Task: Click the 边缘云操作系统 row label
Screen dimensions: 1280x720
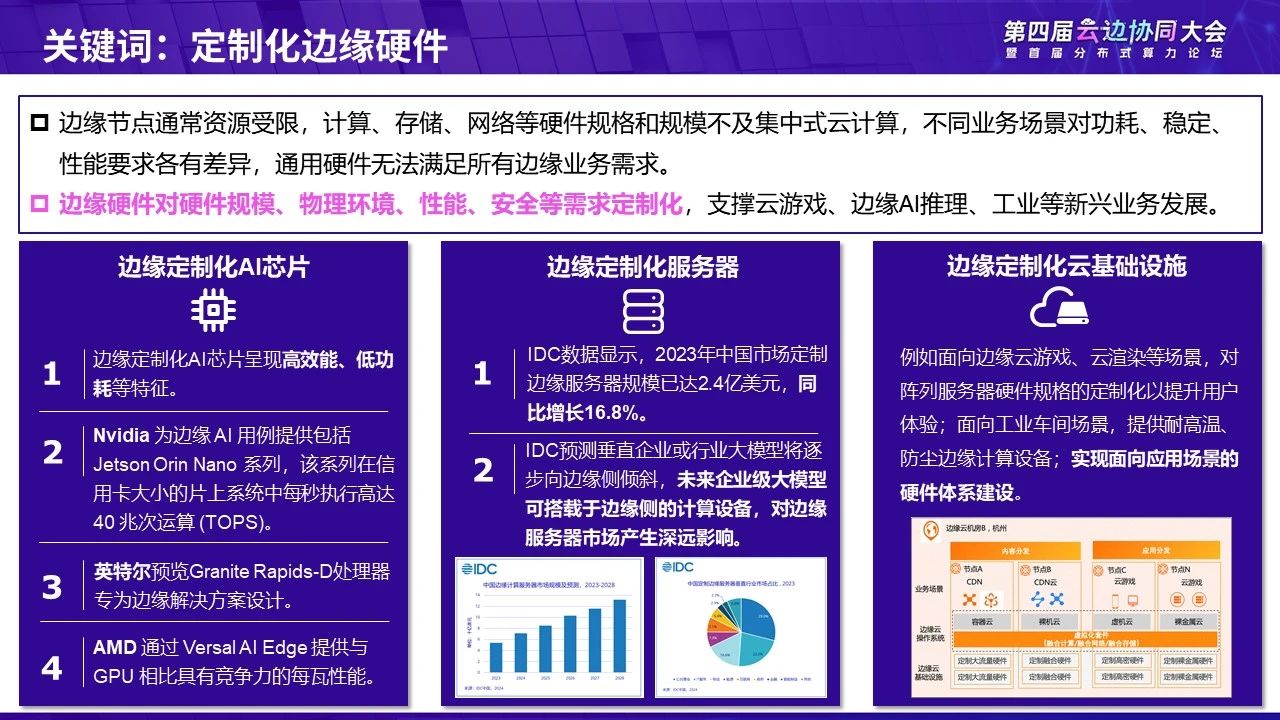Action: point(930,634)
